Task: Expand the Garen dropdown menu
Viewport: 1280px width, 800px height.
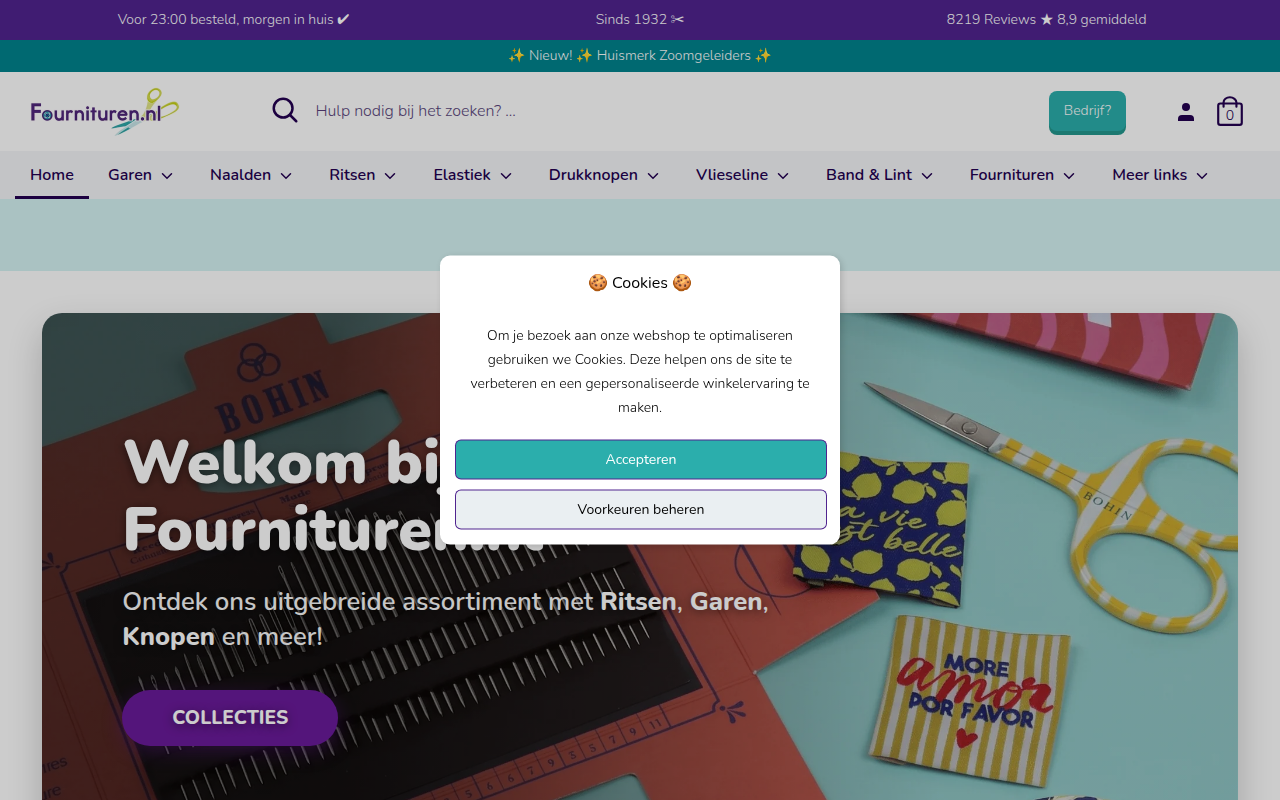Action: coord(141,175)
